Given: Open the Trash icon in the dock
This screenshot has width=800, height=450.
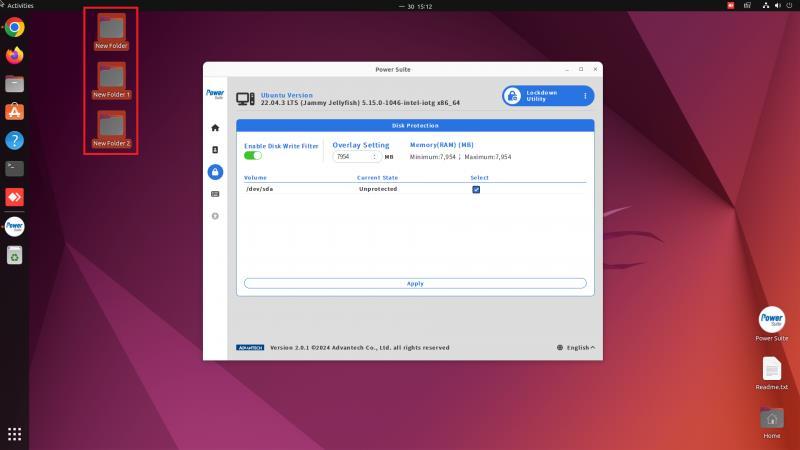Looking at the screenshot, I should [14, 255].
